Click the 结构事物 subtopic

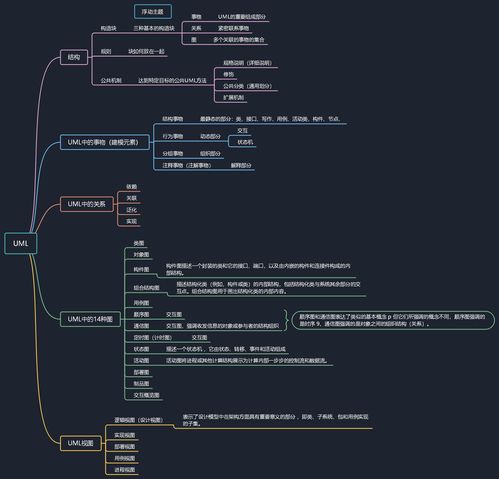click(173, 119)
